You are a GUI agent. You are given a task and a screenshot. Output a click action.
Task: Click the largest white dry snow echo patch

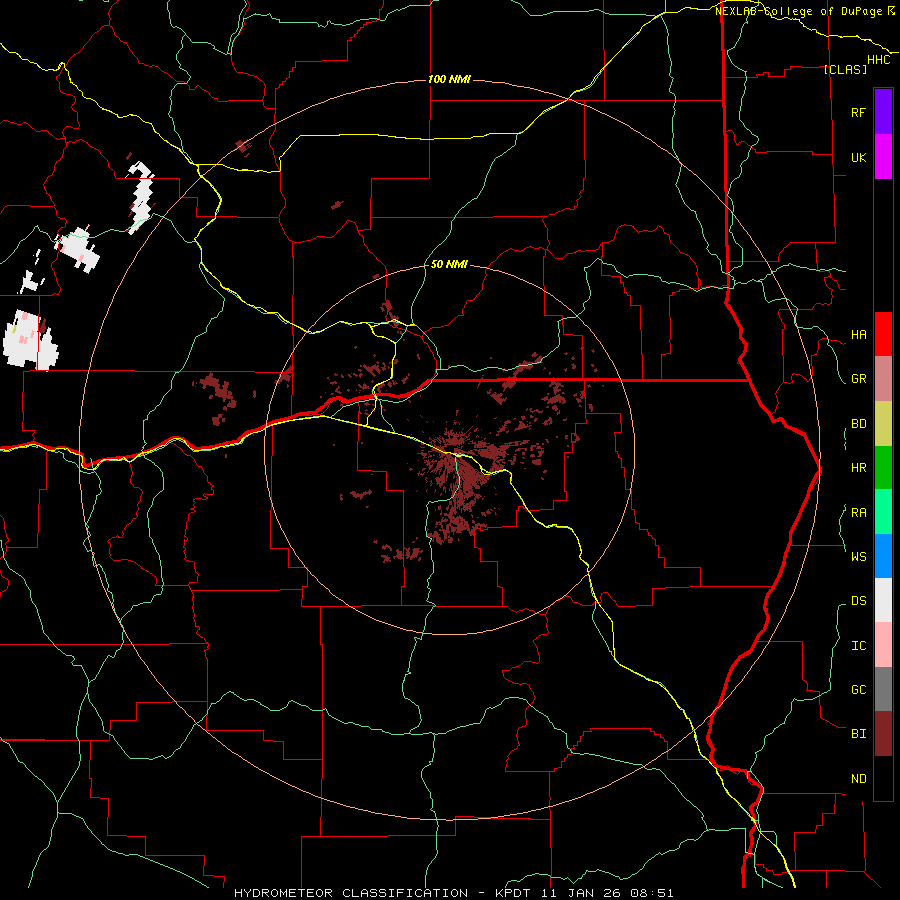coord(30,340)
